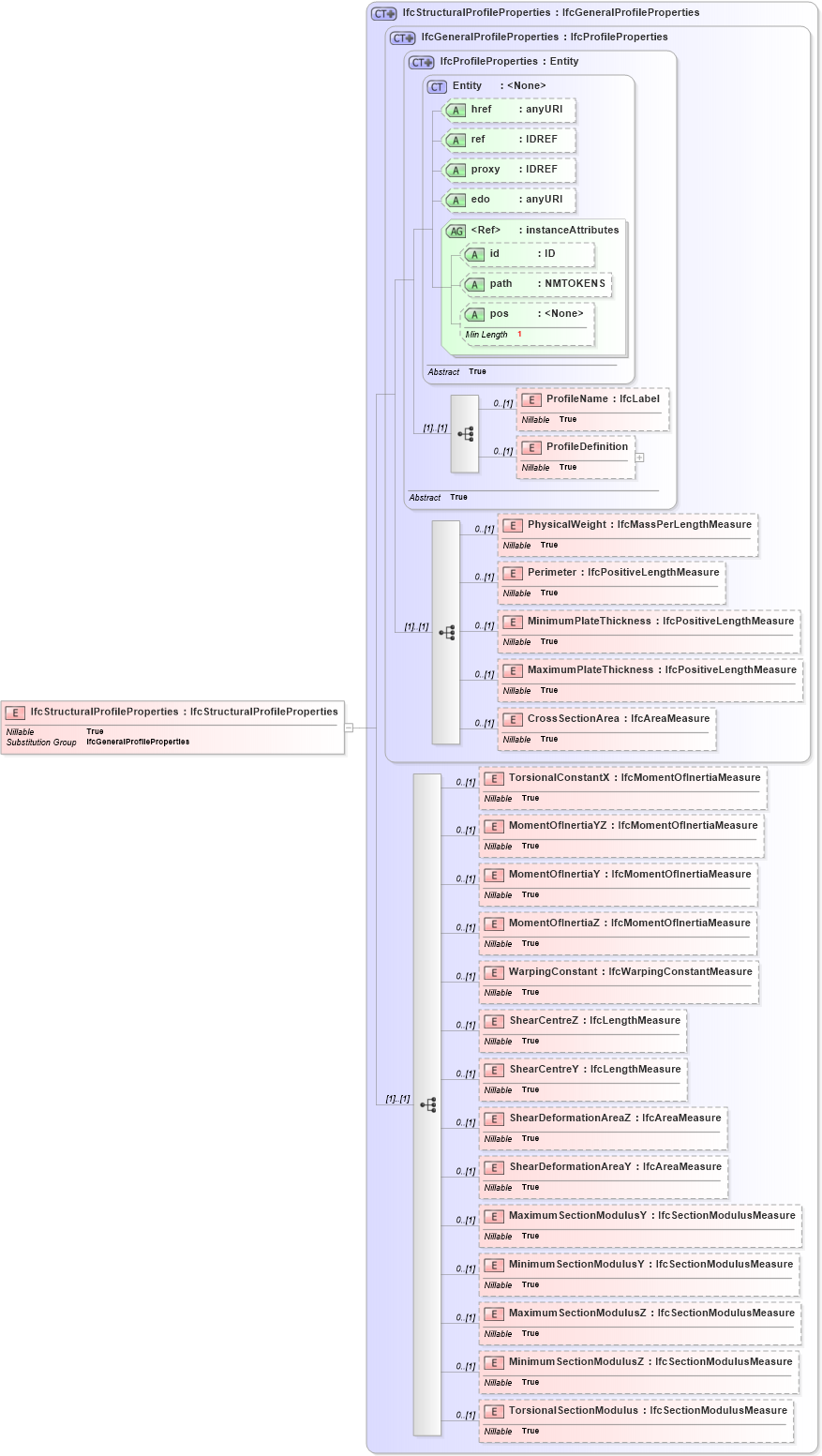Viewport: 822px width, 1456px height.
Task: Click the A attribute icon beside href
Action: 456,110
